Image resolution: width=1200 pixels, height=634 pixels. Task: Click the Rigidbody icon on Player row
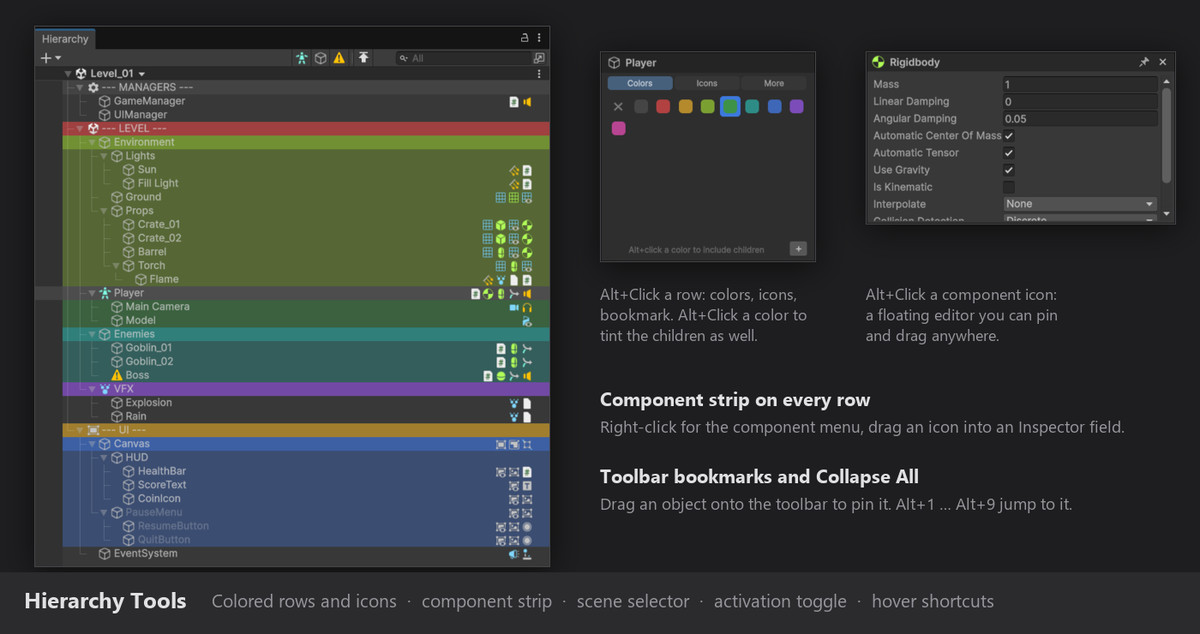(x=487, y=293)
